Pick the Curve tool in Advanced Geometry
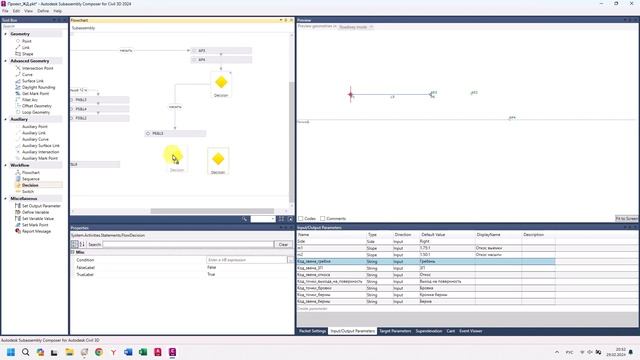Screen dimensions: 640x360 27,75
